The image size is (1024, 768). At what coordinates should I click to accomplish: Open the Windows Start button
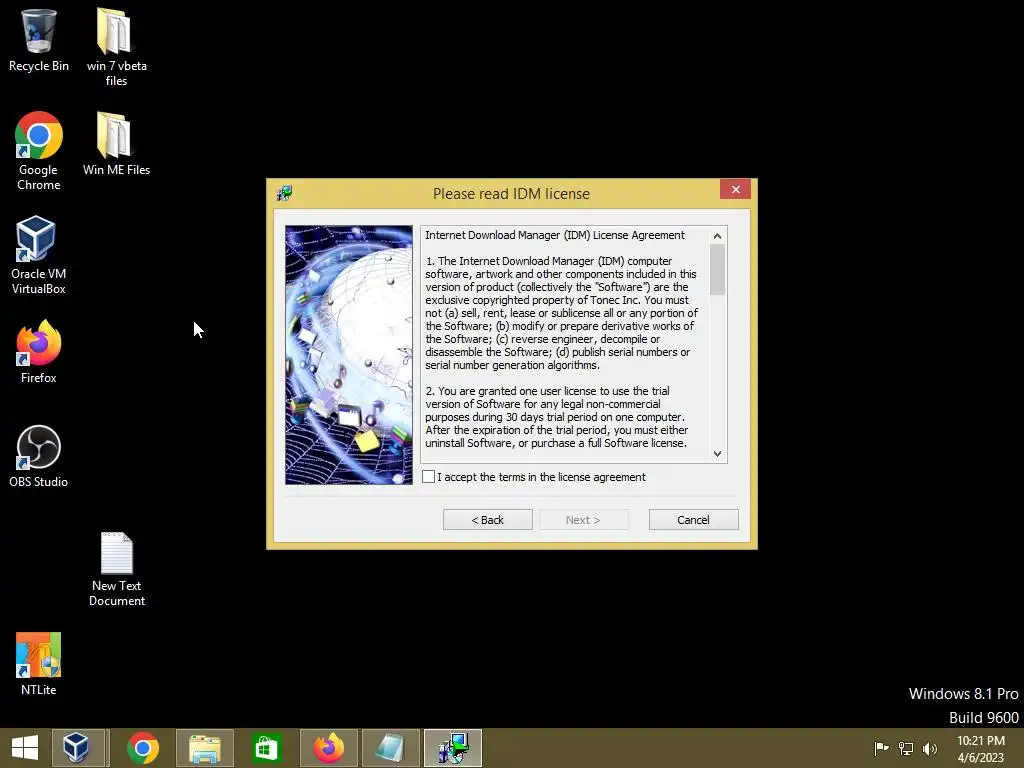25,748
